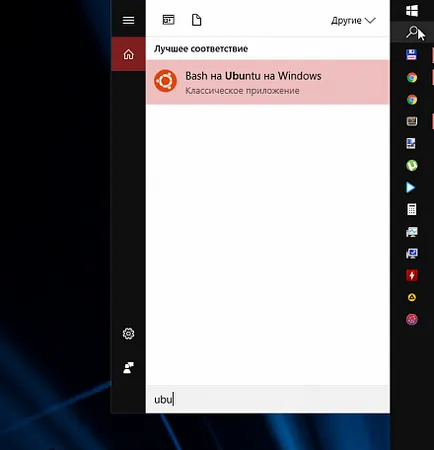Click the Ubuntu orange logo icon
This screenshot has height=450, width=434.
(165, 81)
